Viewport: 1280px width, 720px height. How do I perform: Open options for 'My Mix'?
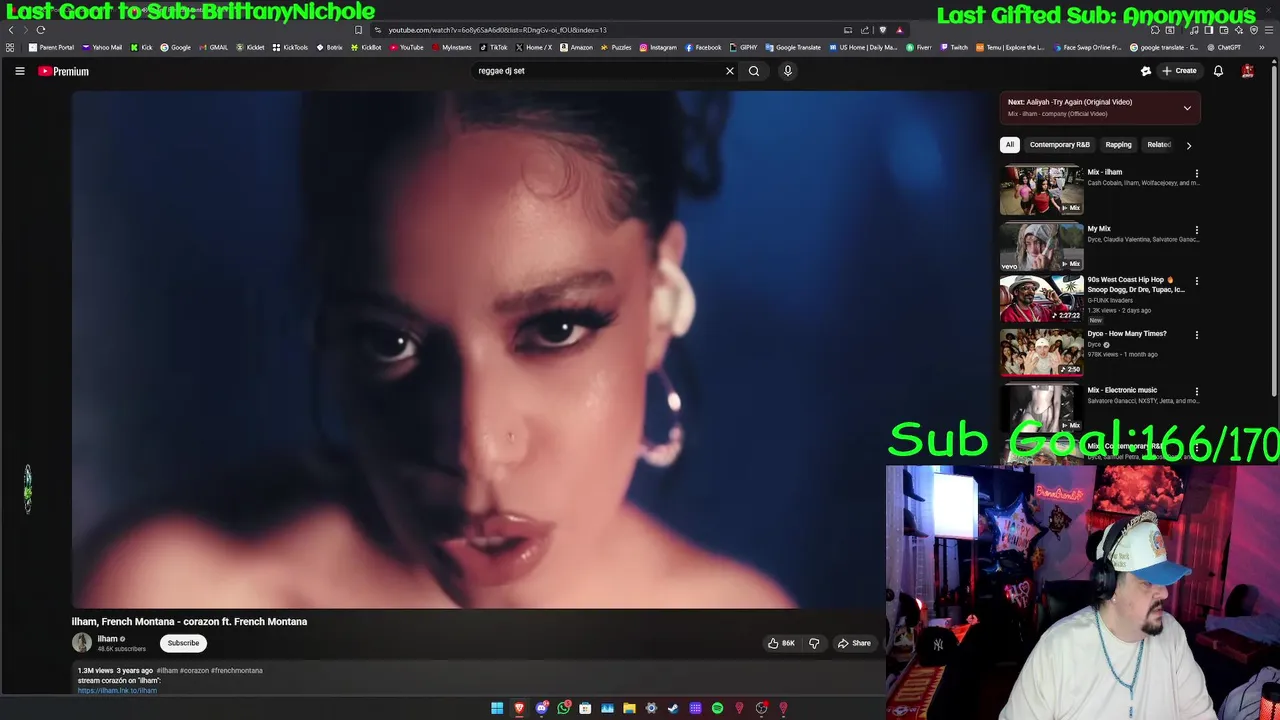pyautogui.click(x=1196, y=230)
